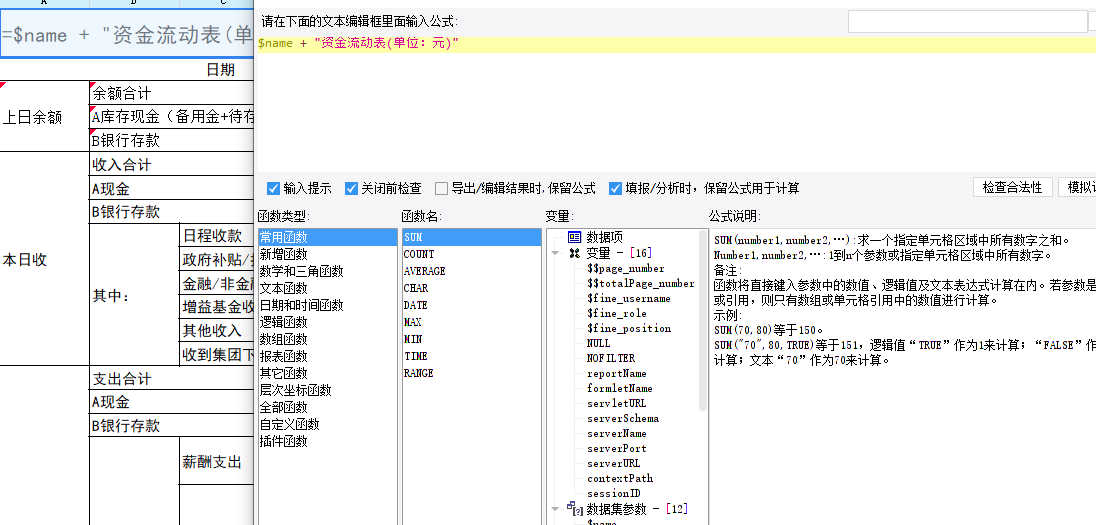
Task: Select 日期和时间函数 function type
Action: (x=328, y=305)
